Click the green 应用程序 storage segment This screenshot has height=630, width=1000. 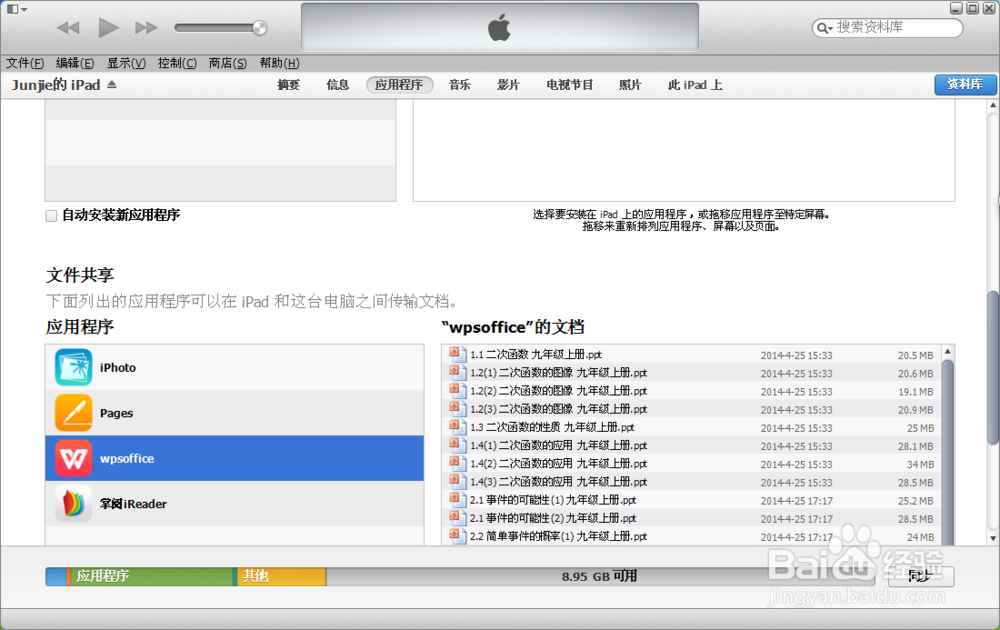152,576
